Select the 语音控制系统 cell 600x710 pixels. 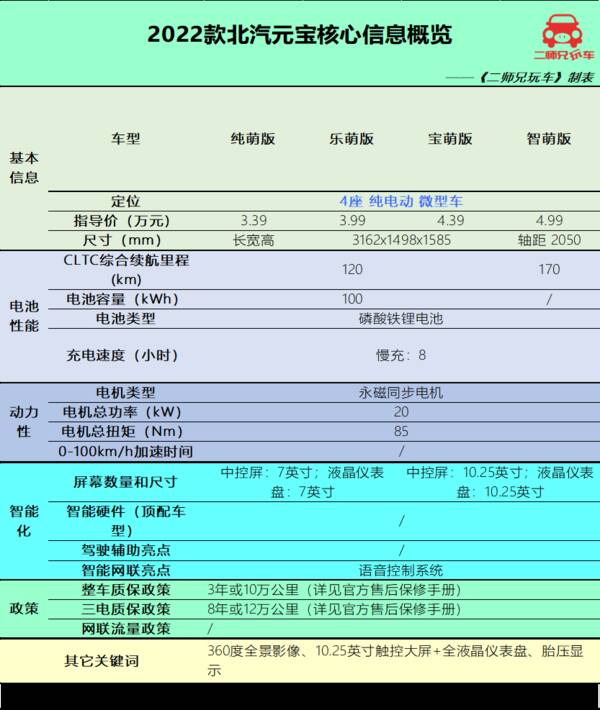[x=401, y=570]
